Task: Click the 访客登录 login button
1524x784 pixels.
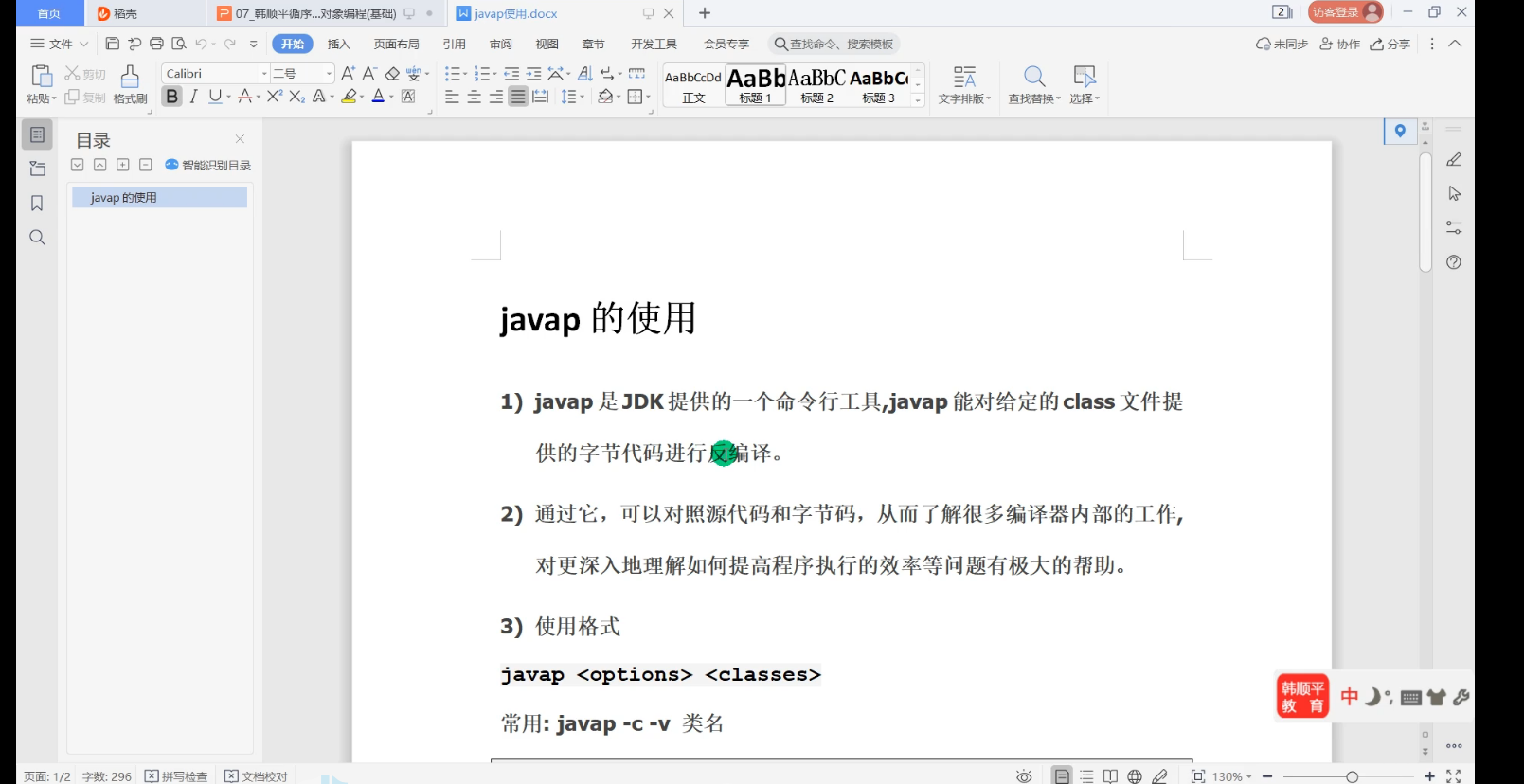Action: coord(1345,12)
